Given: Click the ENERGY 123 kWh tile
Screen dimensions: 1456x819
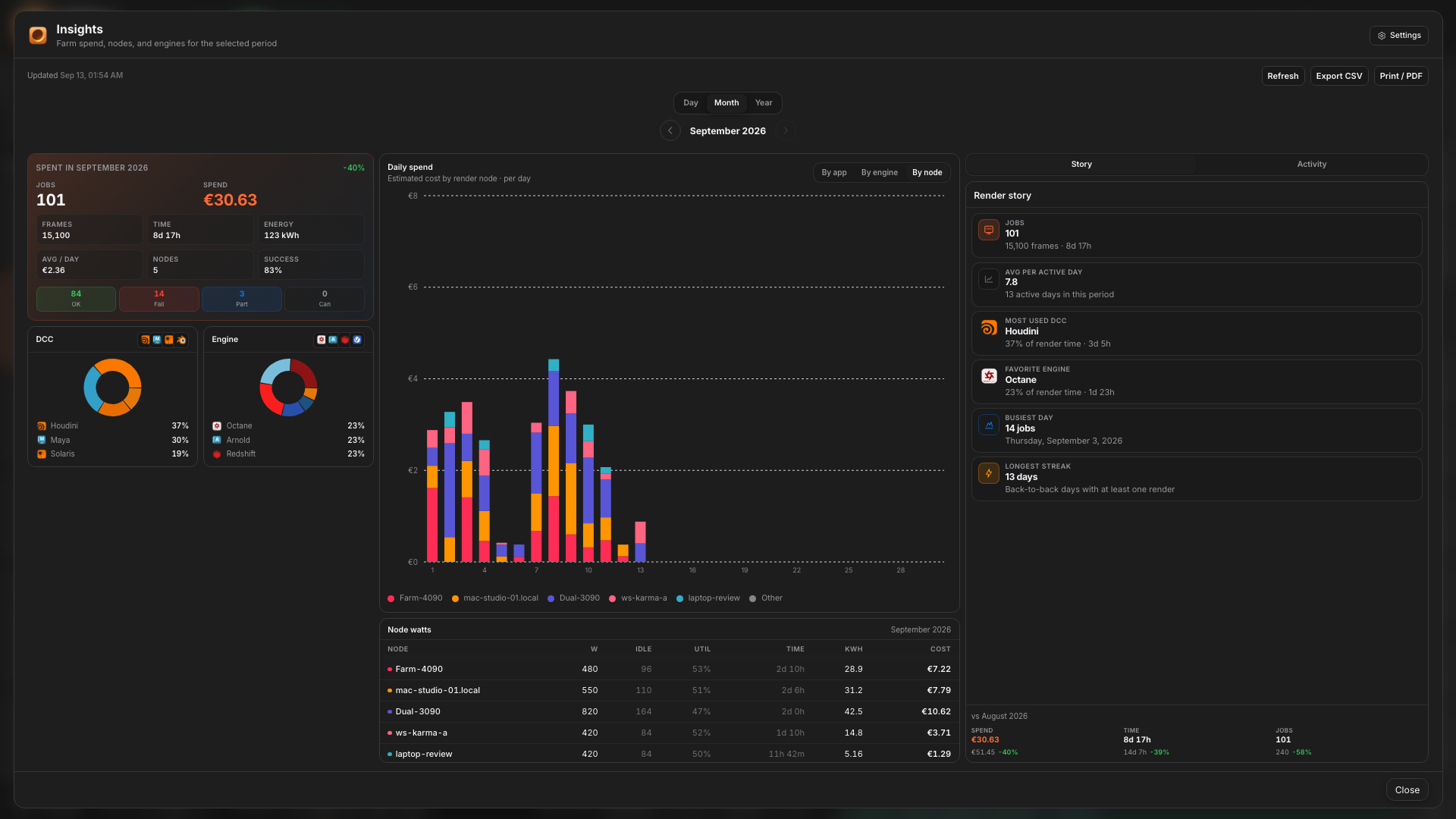Looking at the screenshot, I should [311, 230].
